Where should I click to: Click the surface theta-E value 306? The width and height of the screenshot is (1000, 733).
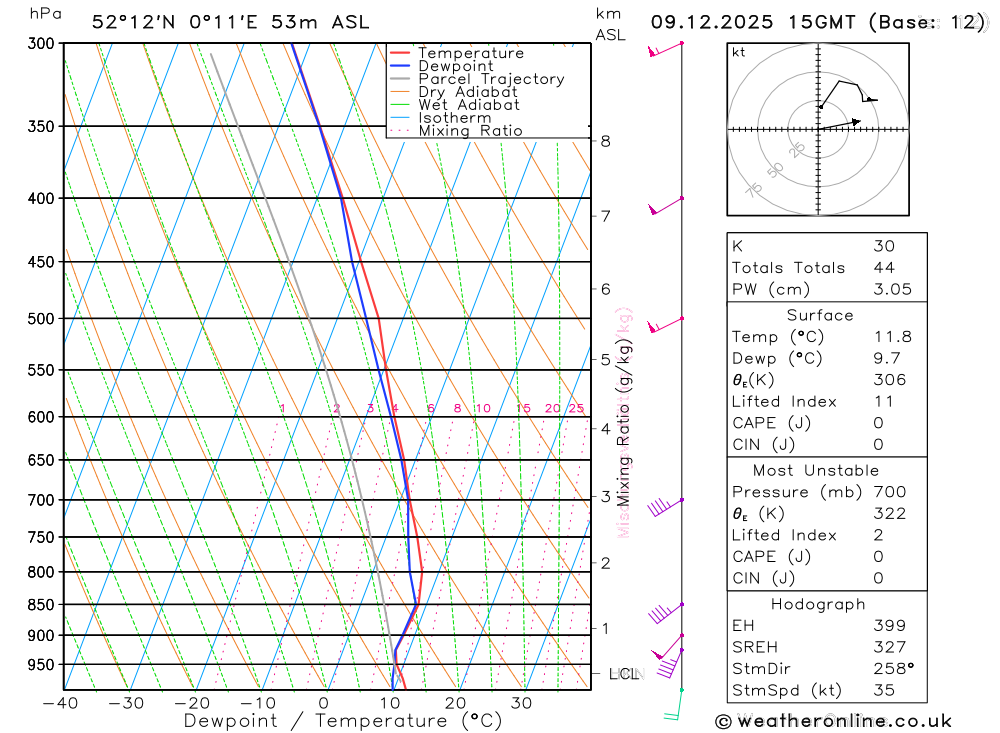(890, 380)
